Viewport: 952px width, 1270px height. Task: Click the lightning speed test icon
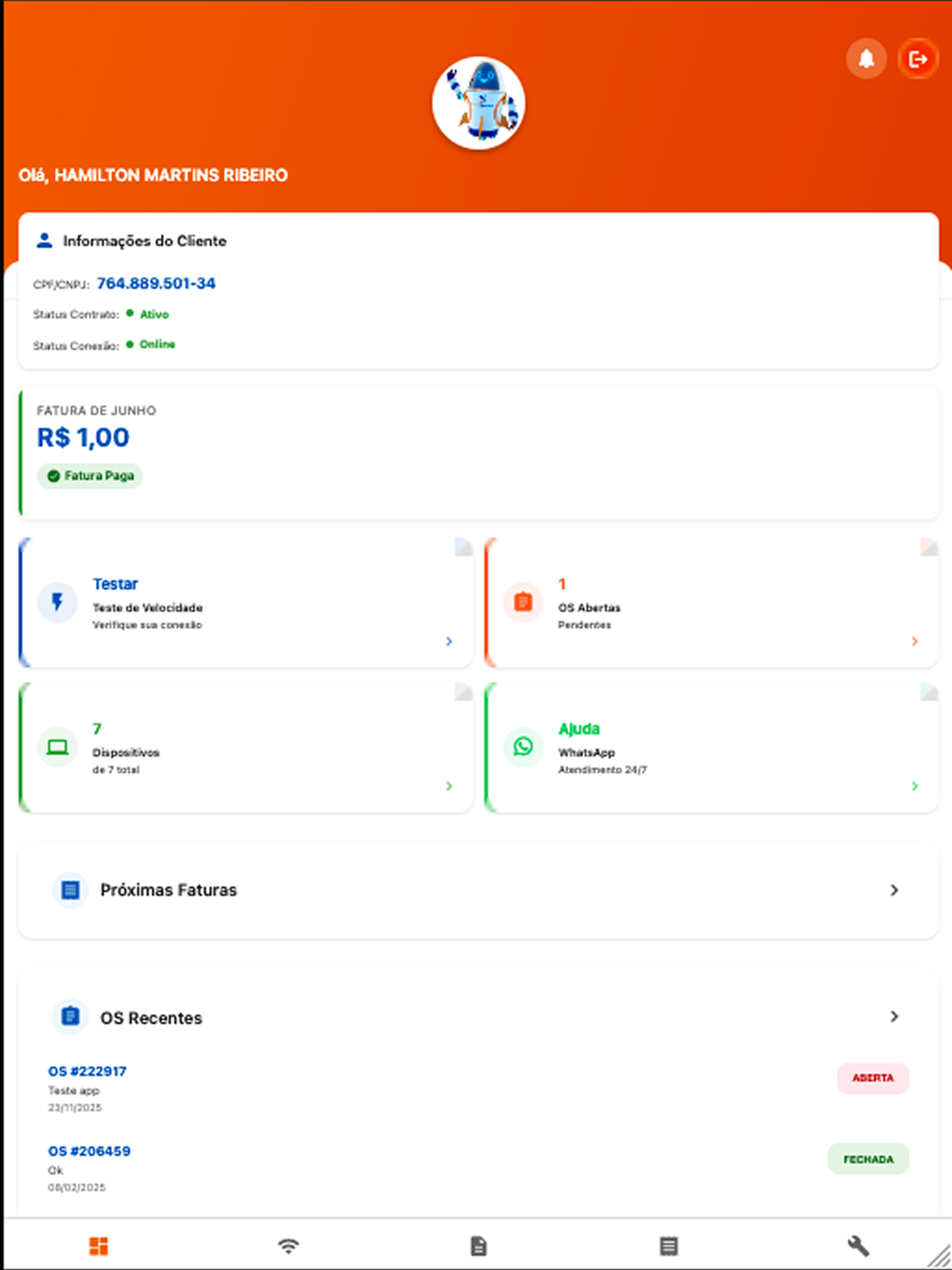(x=57, y=602)
